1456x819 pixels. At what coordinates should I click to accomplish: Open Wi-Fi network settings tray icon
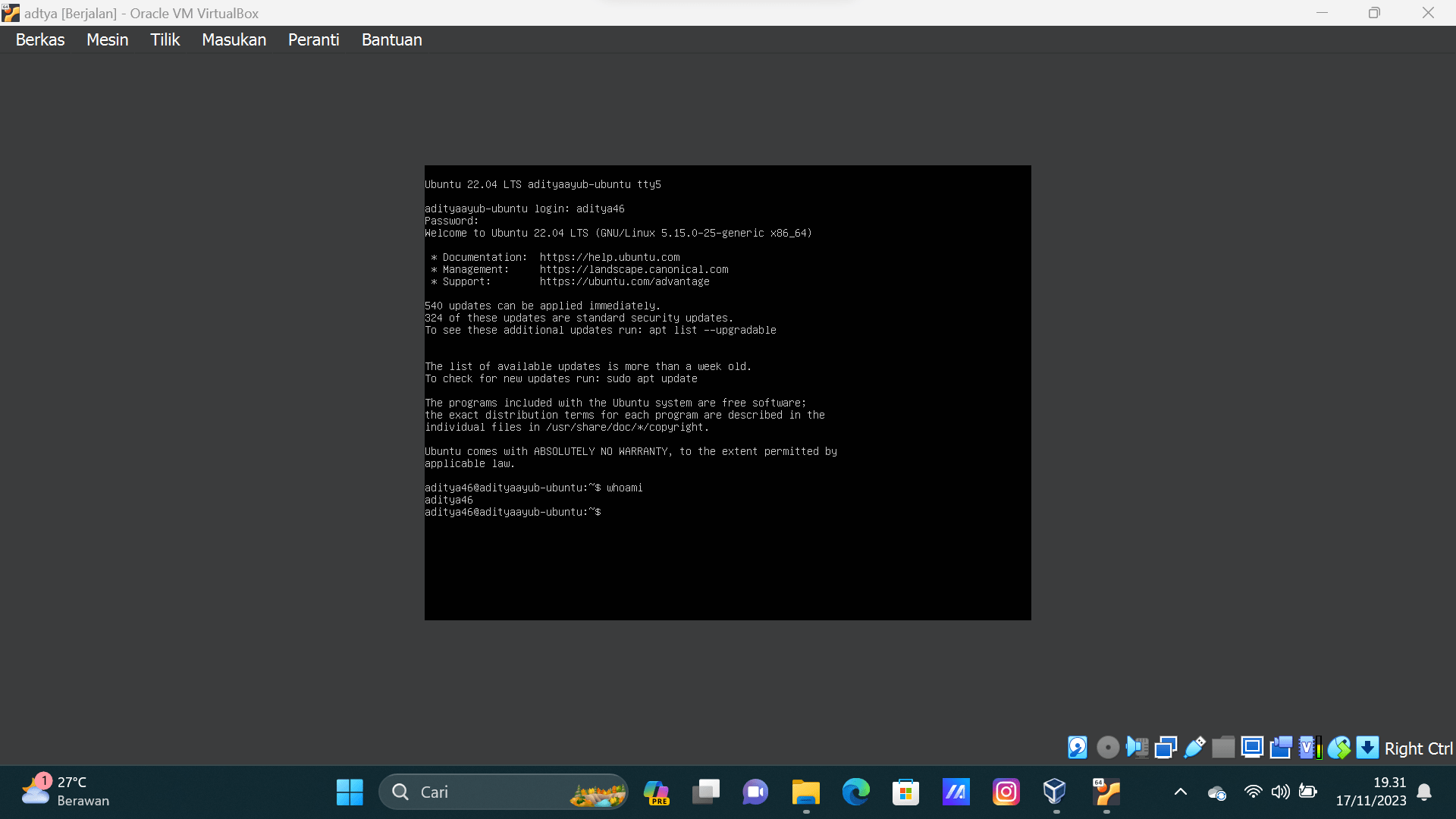[x=1253, y=792]
